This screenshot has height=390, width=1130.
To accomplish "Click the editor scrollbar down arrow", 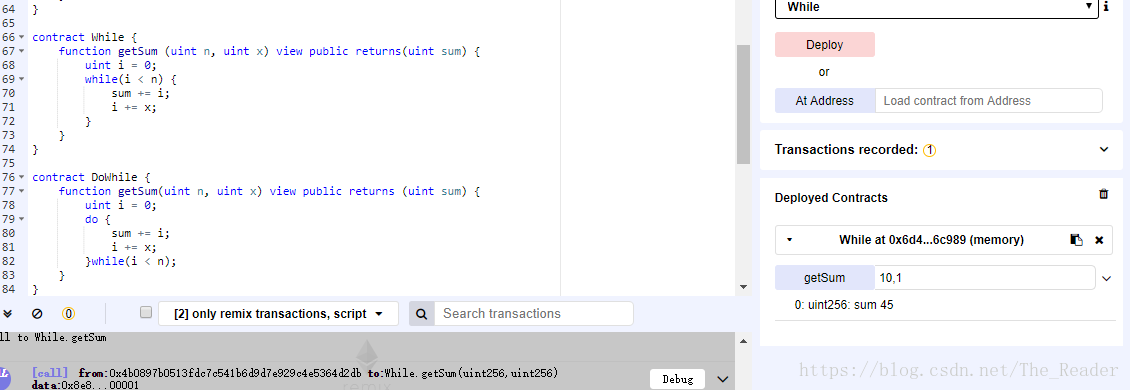I will coord(744,288).
